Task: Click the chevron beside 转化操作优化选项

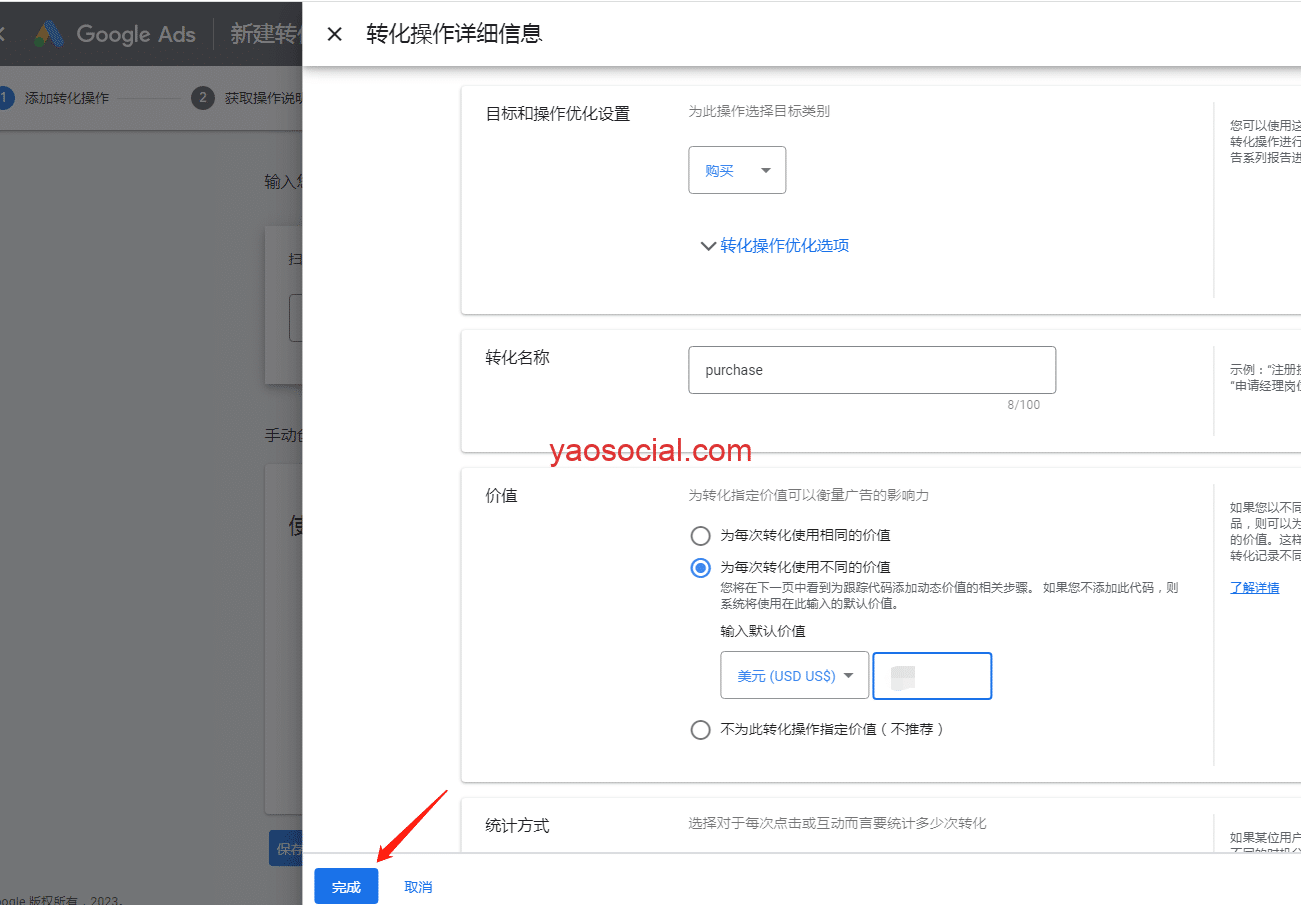Action: [x=708, y=246]
